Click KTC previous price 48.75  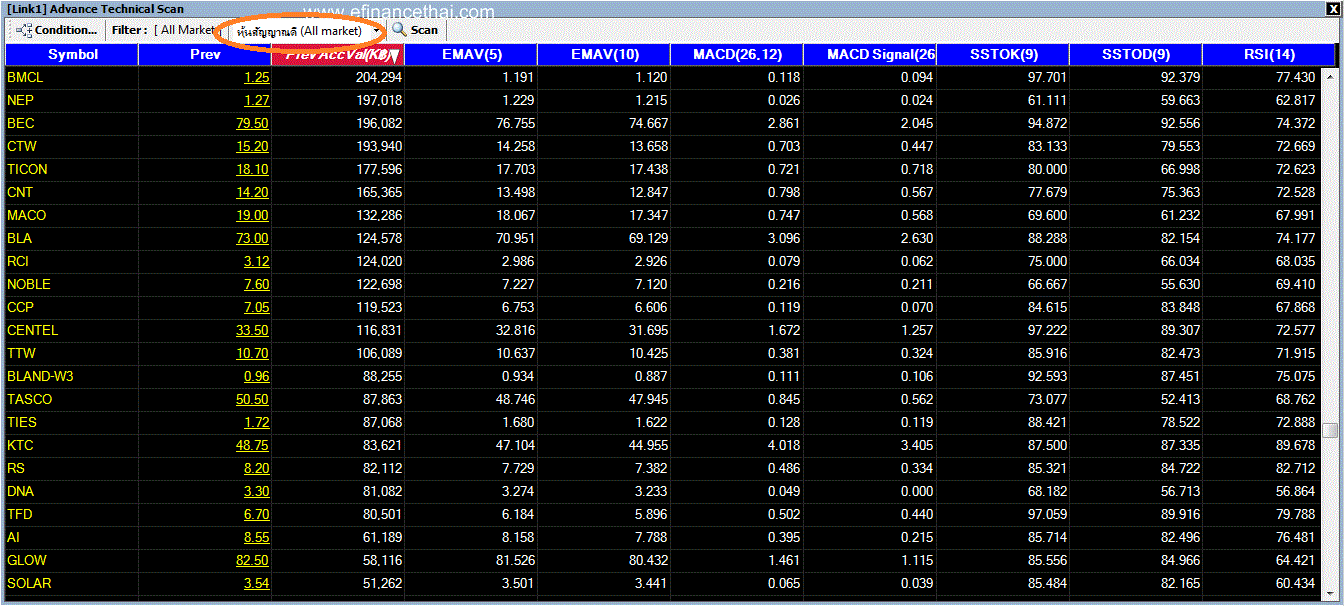252,445
